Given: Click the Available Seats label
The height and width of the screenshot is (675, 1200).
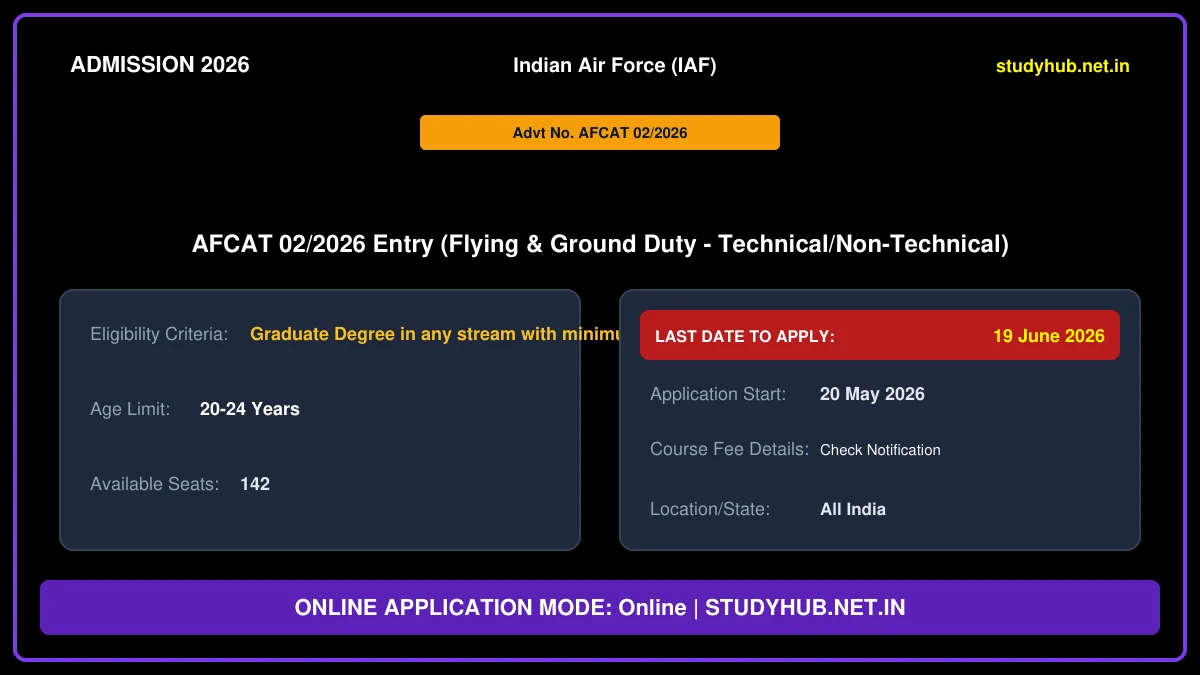Looking at the screenshot, I should click(154, 484).
